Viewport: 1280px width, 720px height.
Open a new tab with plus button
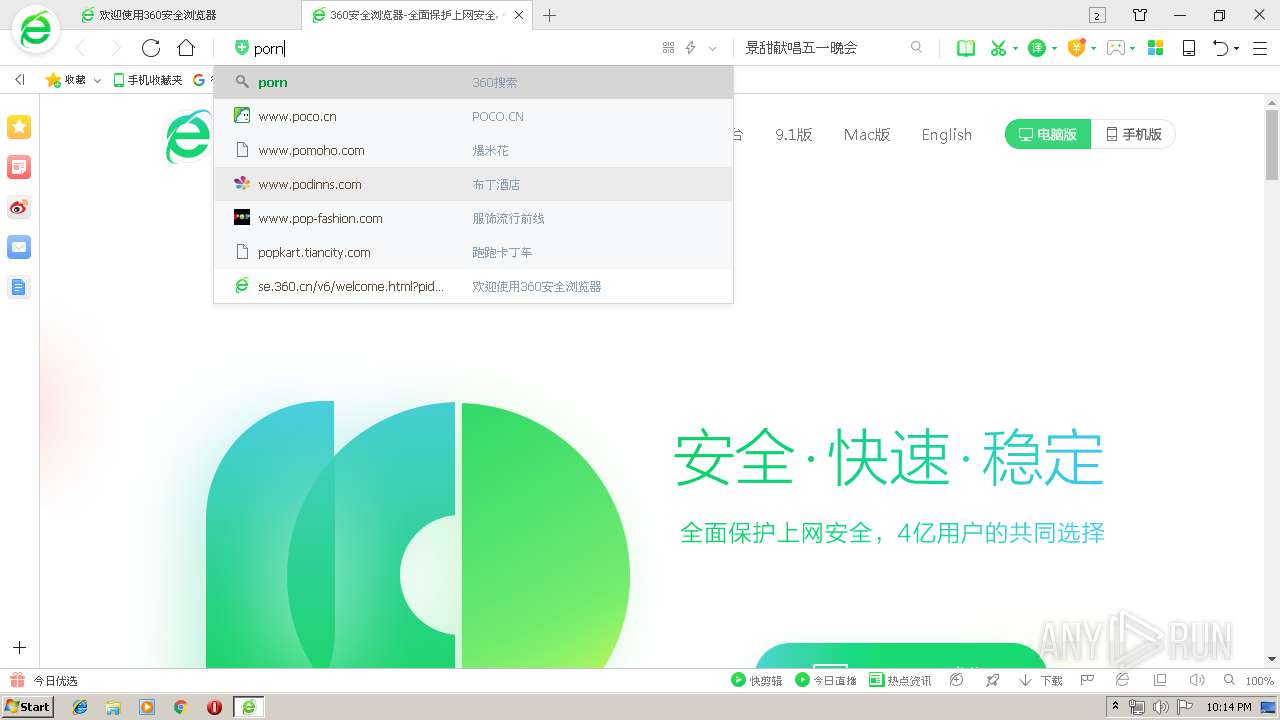point(549,15)
